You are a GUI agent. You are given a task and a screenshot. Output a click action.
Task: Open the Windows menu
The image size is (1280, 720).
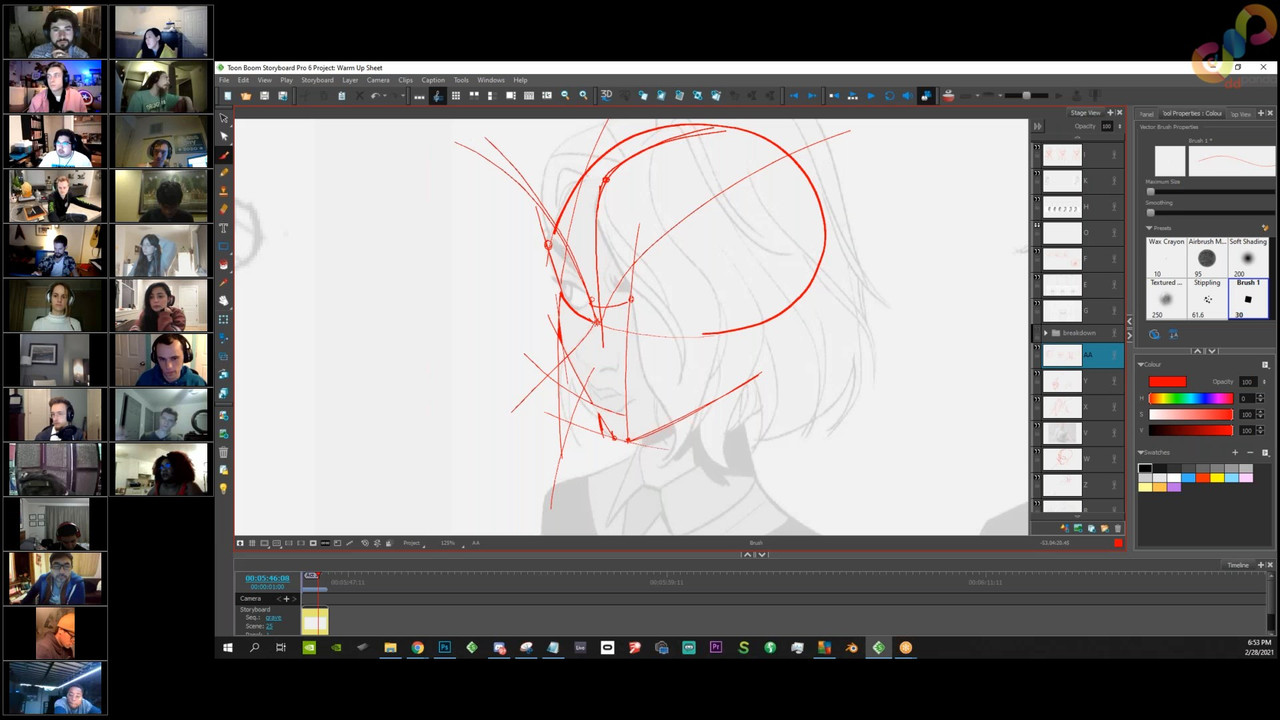tap(491, 80)
